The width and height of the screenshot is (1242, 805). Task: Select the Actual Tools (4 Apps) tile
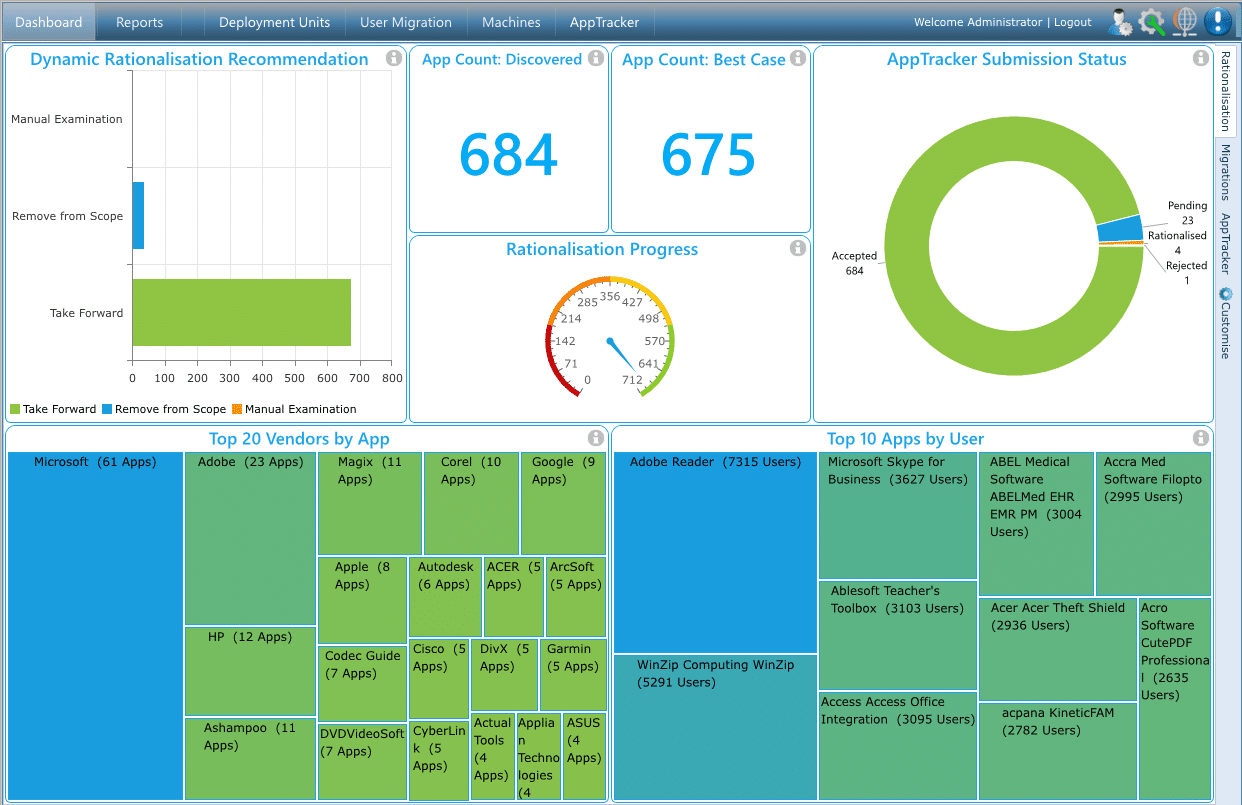click(x=491, y=756)
